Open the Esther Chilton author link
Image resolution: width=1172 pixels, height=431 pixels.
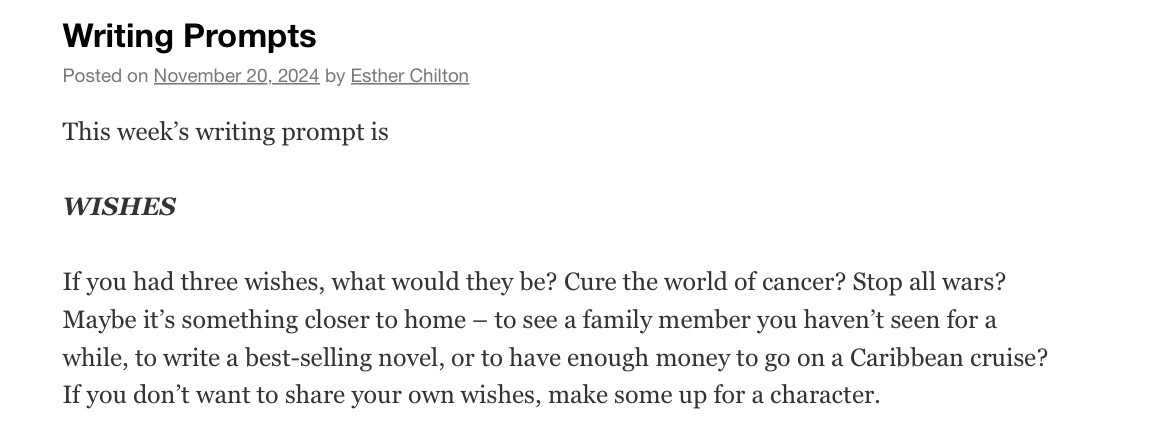[409, 76]
